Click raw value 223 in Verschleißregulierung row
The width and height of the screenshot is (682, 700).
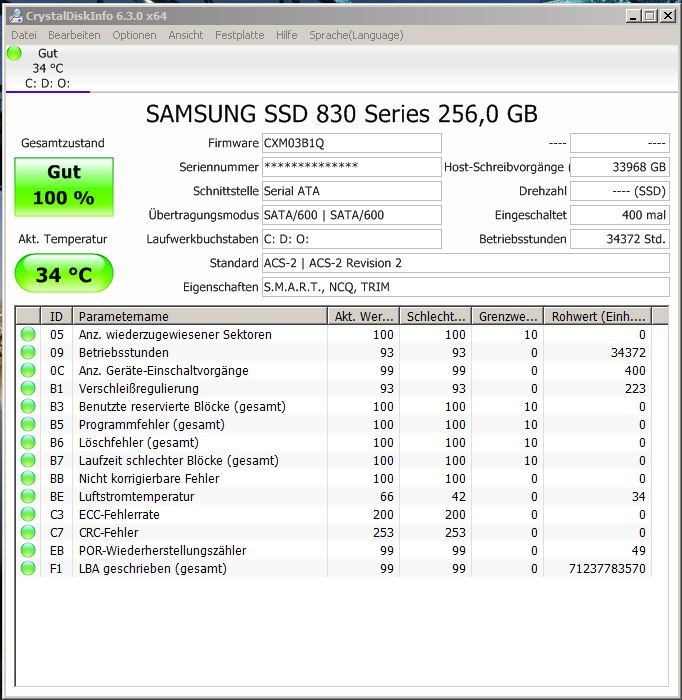click(635, 388)
